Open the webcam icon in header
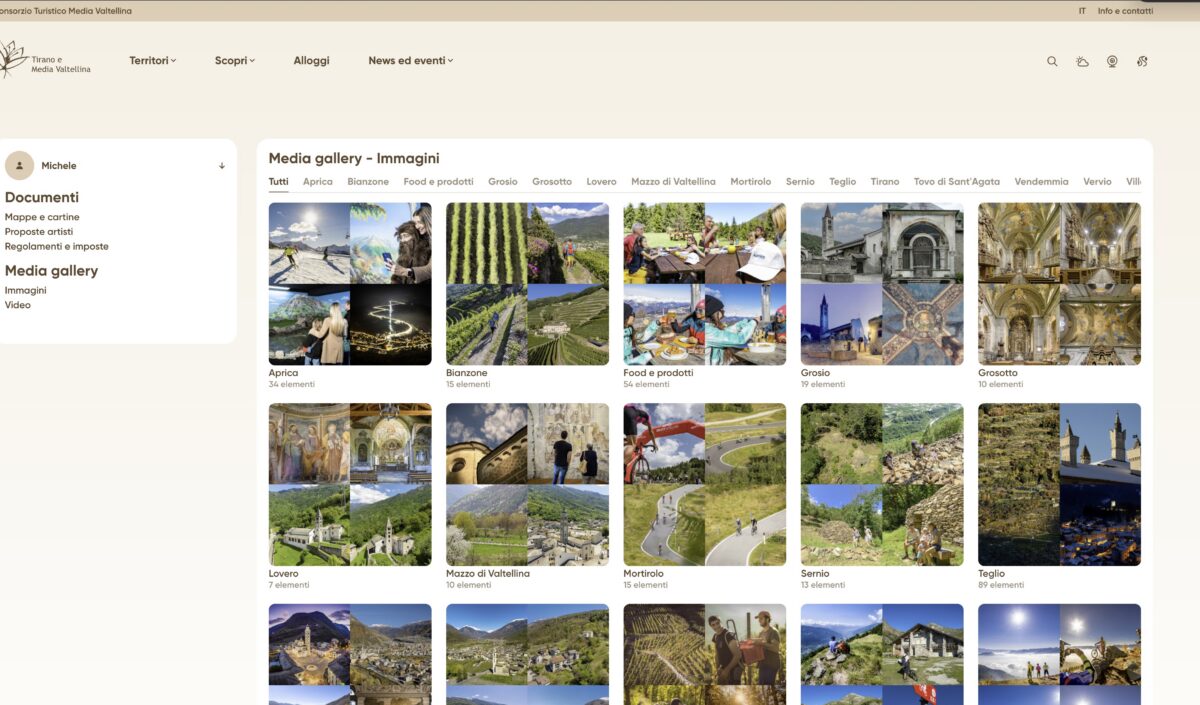This screenshot has height=705, width=1200. pyautogui.click(x=1112, y=61)
